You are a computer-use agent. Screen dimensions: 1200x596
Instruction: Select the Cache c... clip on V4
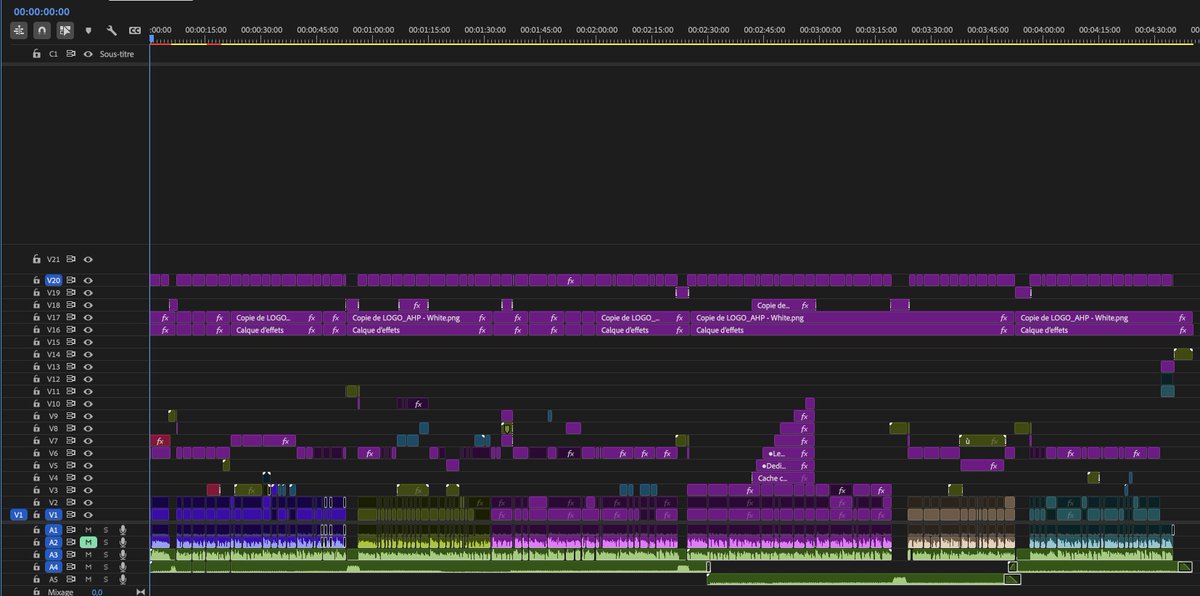click(x=783, y=478)
